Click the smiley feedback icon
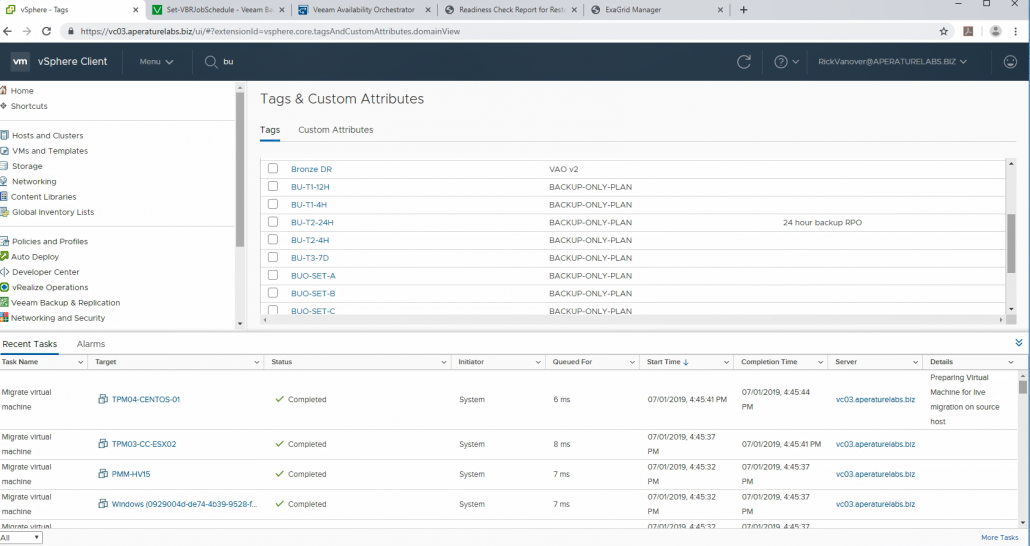Image resolution: width=1030 pixels, height=546 pixels. [x=1010, y=62]
